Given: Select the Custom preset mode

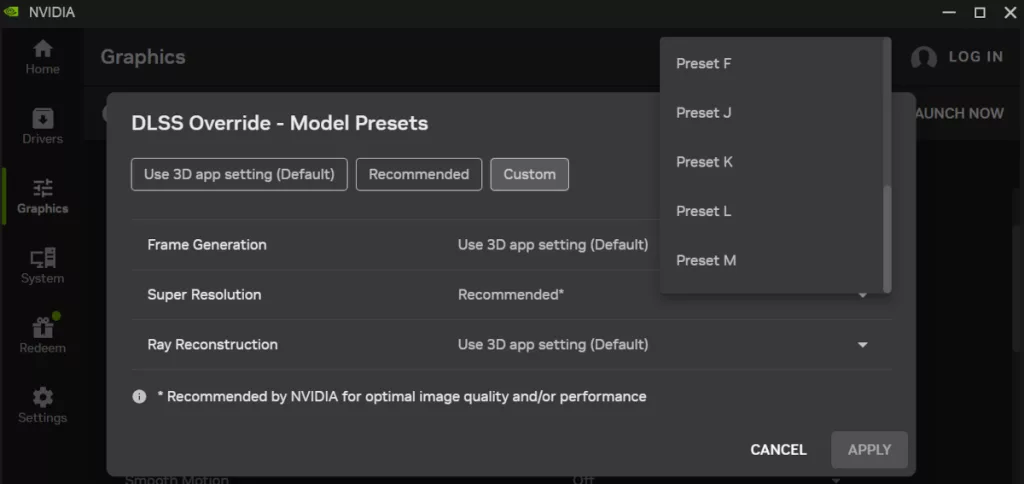Looking at the screenshot, I should pyautogui.click(x=530, y=174).
